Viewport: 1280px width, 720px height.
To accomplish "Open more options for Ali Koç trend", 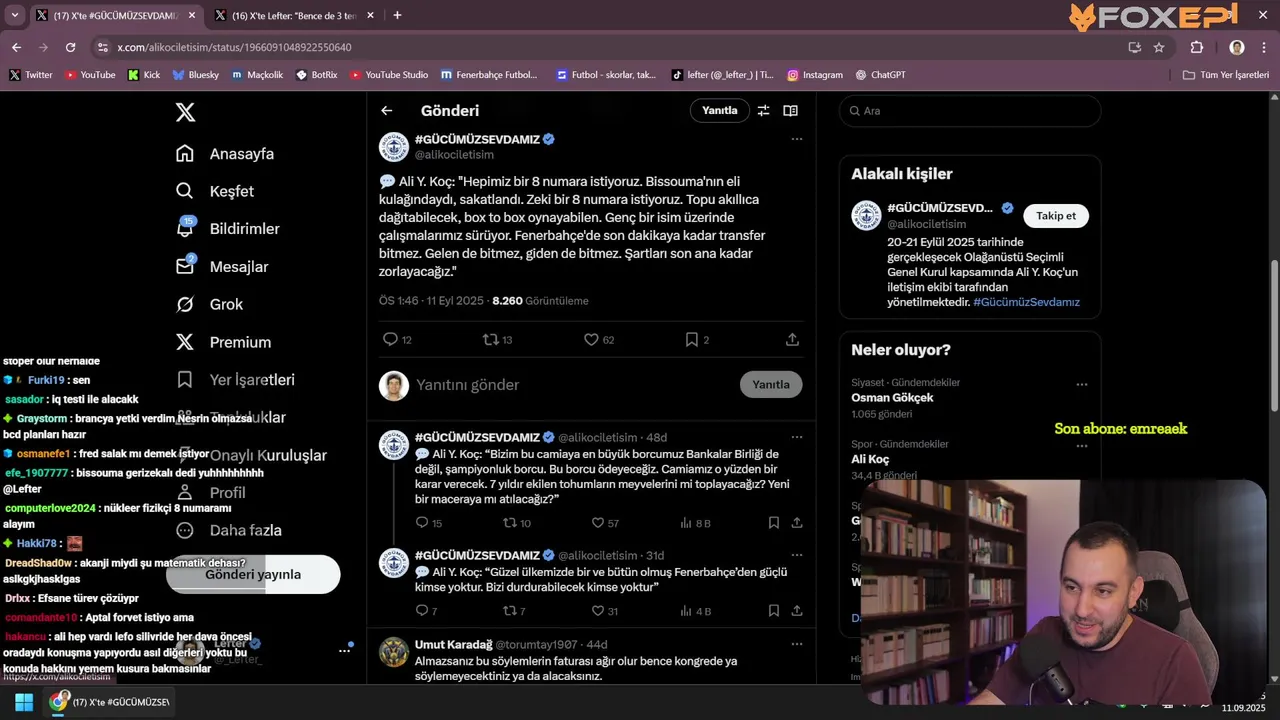I will tap(1081, 445).
